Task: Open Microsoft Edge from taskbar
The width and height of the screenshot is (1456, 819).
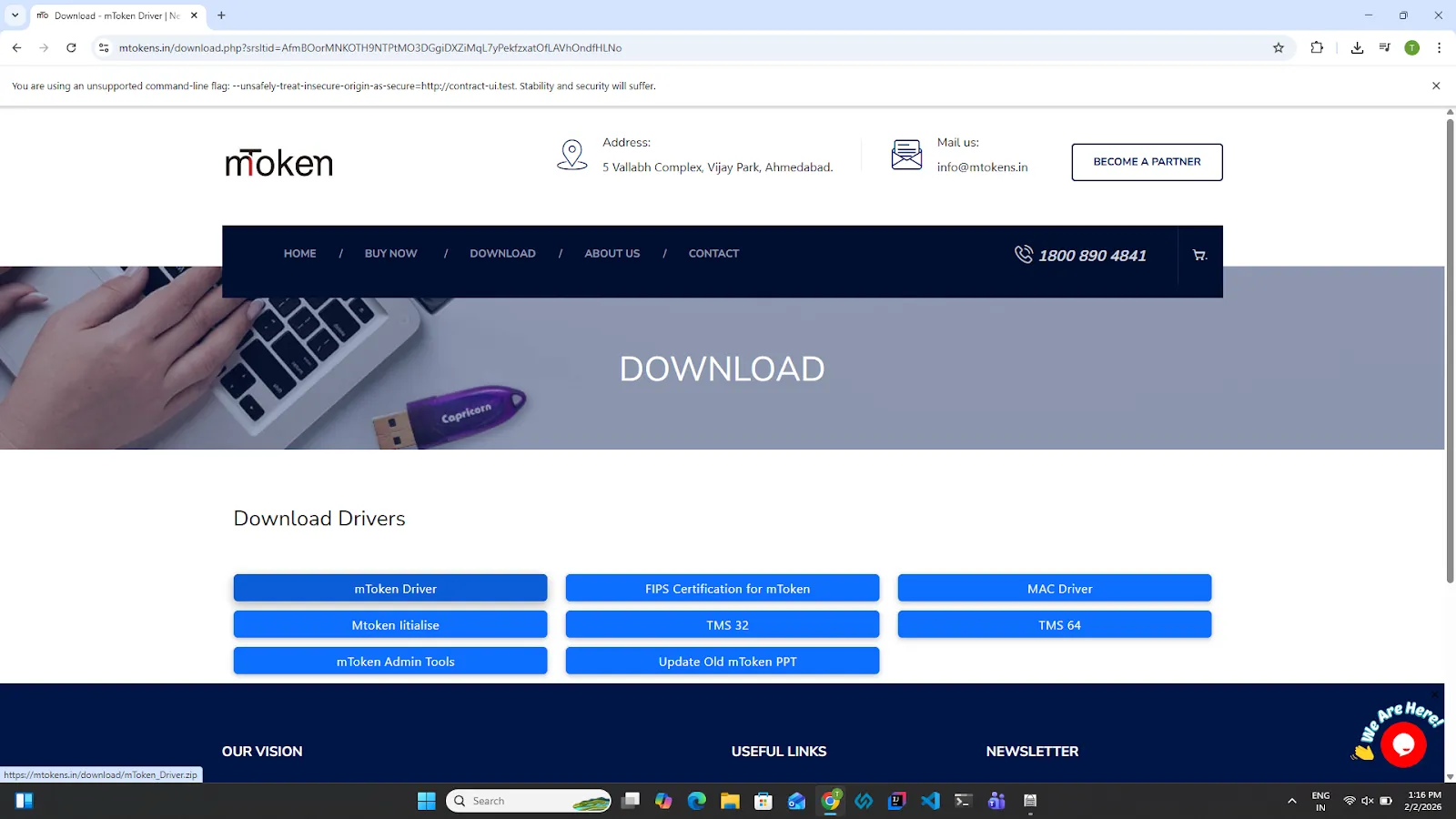Action: pyautogui.click(x=697, y=801)
